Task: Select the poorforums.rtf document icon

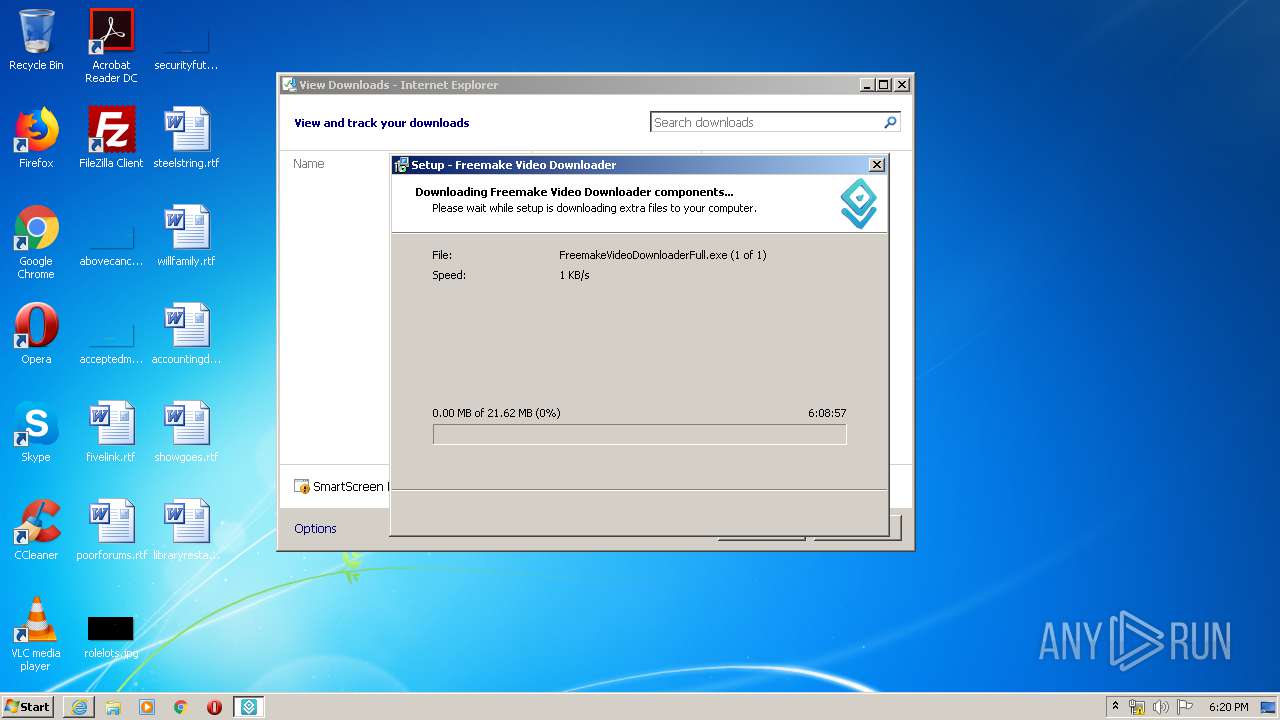Action: click(111, 530)
